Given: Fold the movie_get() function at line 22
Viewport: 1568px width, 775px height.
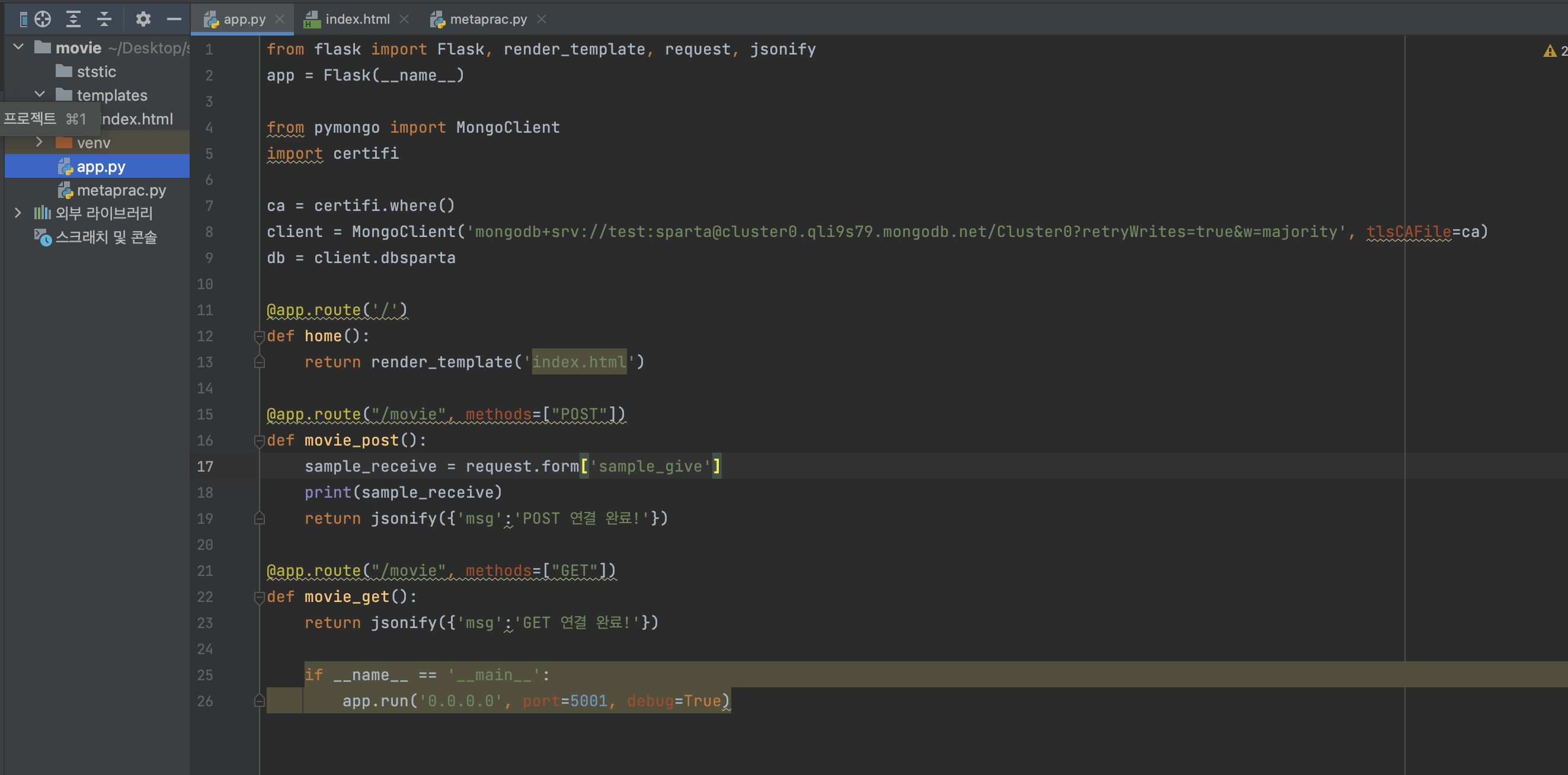Looking at the screenshot, I should pyautogui.click(x=260, y=597).
